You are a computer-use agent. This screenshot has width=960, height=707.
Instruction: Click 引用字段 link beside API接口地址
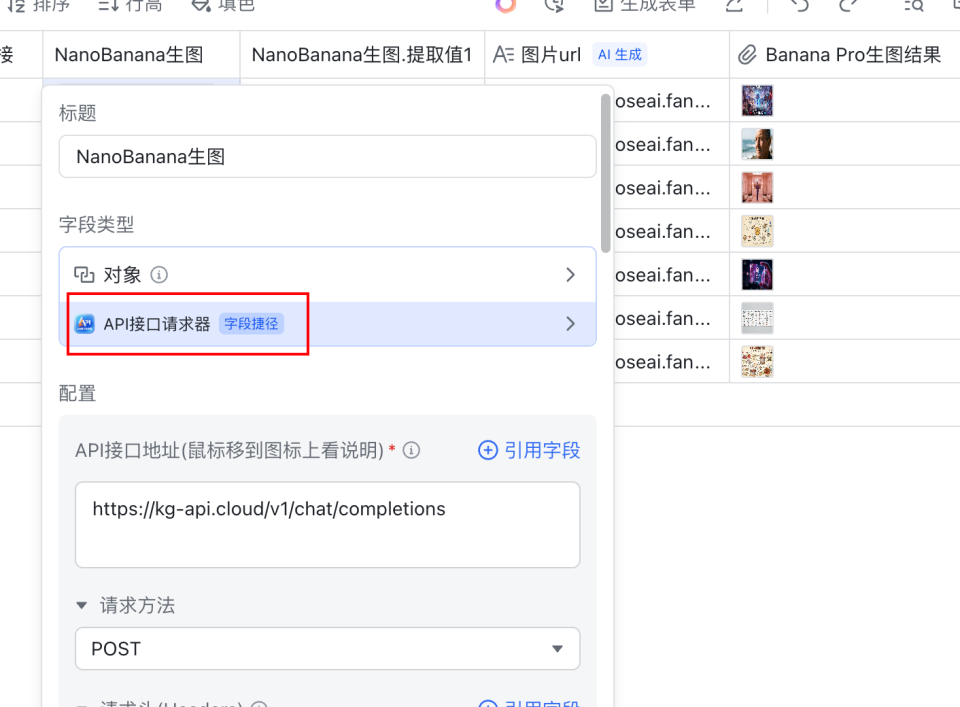(x=528, y=450)
